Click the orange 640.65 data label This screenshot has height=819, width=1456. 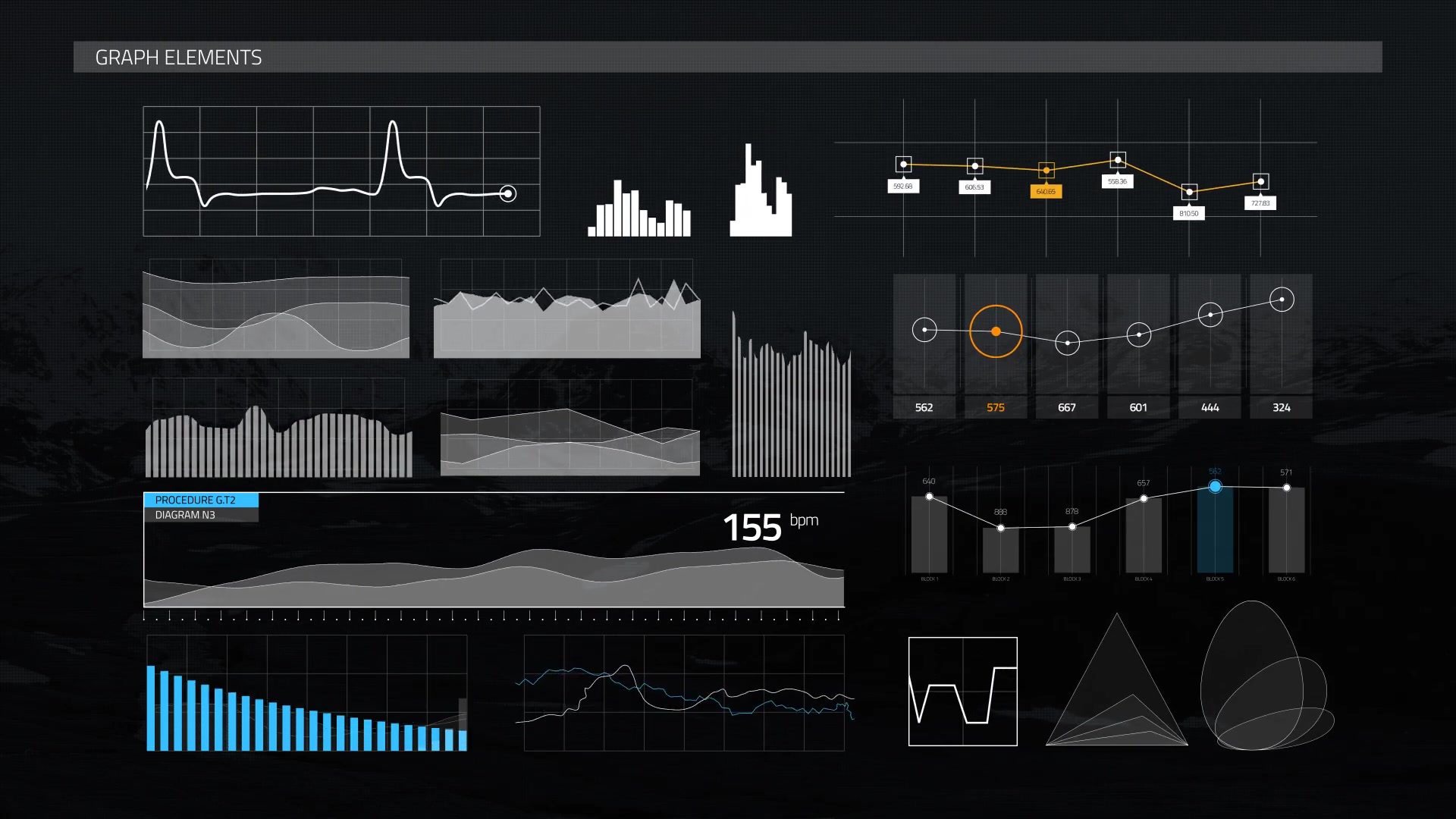pos(1046,192)
